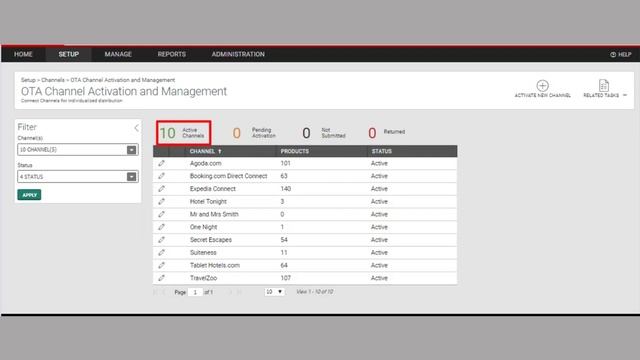Select the Agoda.com channel name
Image resolution: width=640 pixels, height=360 pixels.
click(x=205, y=163)
